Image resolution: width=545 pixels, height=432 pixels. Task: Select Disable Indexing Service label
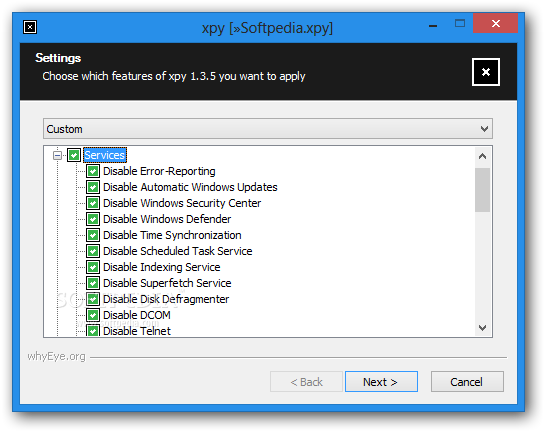click(x=162, y=267)
